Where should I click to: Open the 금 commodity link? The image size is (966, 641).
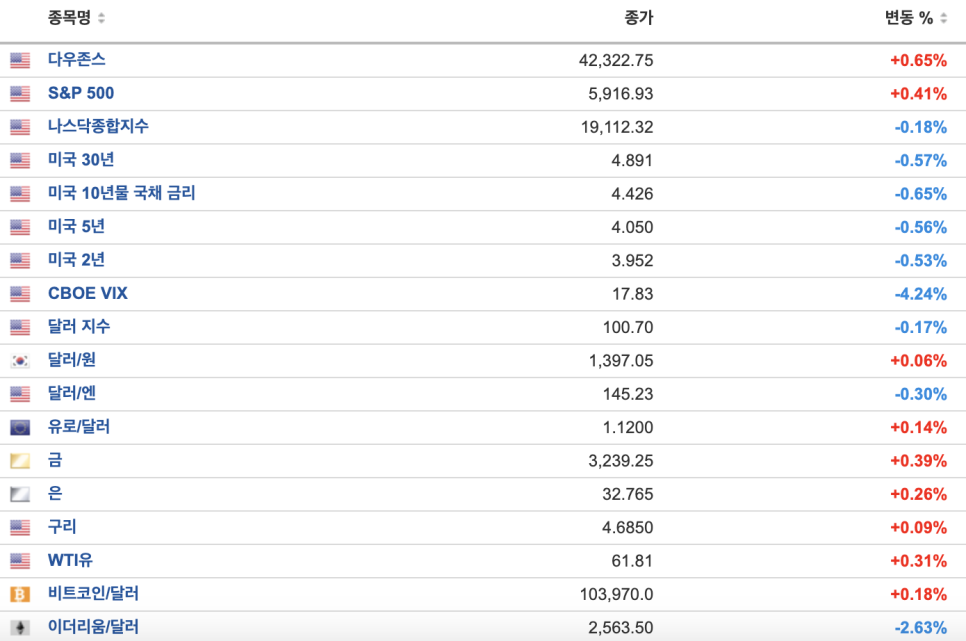click(55, 460)
